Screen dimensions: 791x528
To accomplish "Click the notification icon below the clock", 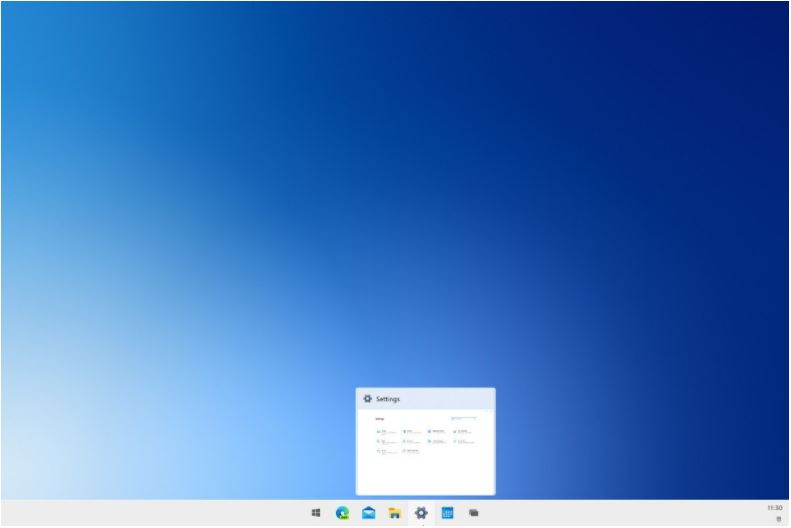I will pos(778,519).
